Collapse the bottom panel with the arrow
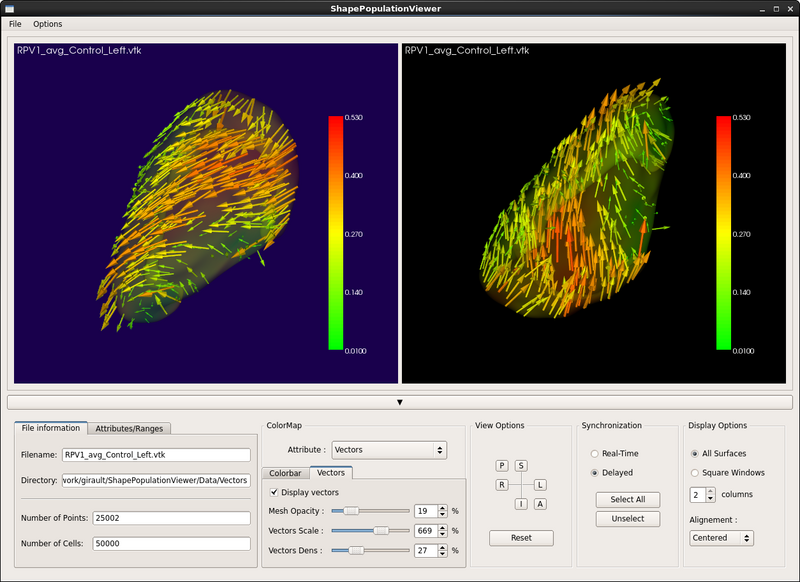The image size is (800, 582). pos(399,401)
